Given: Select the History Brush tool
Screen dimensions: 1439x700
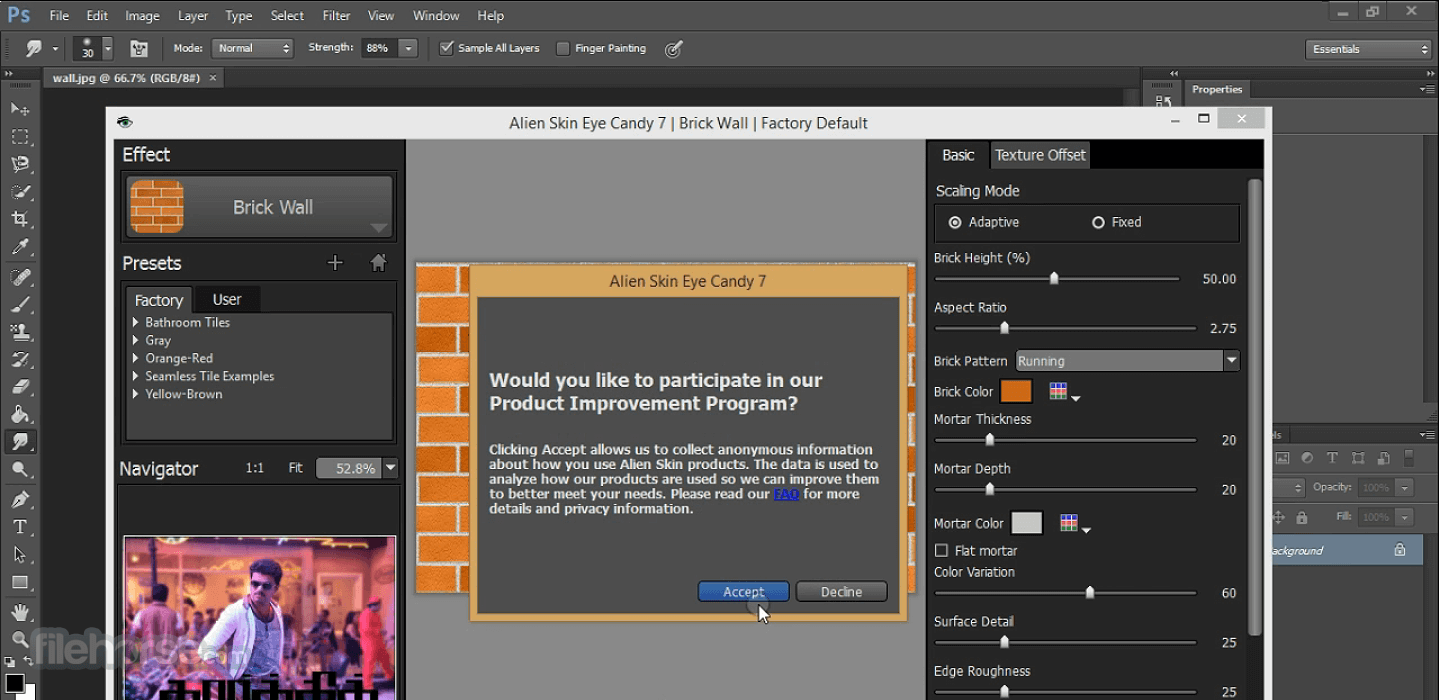Looking at the screenshot, I should [20, 359].
